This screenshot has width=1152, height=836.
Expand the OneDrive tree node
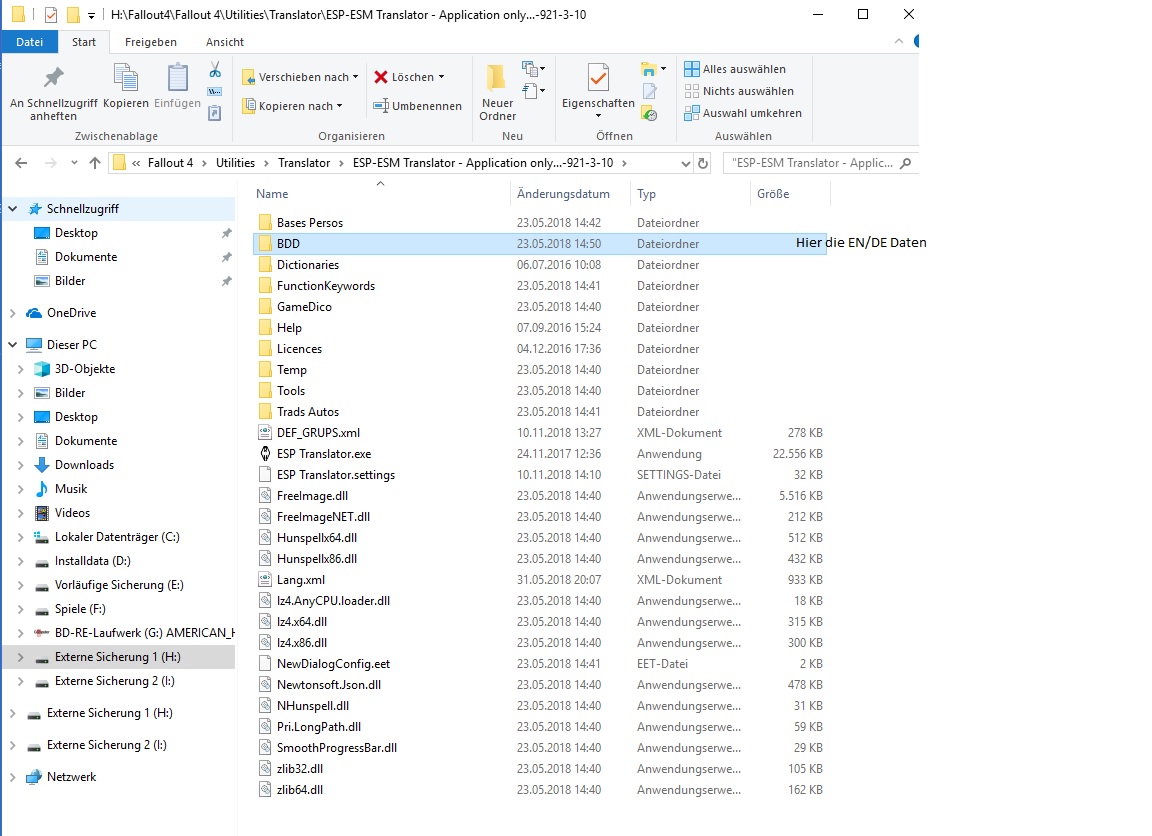[x=12, y=313]
